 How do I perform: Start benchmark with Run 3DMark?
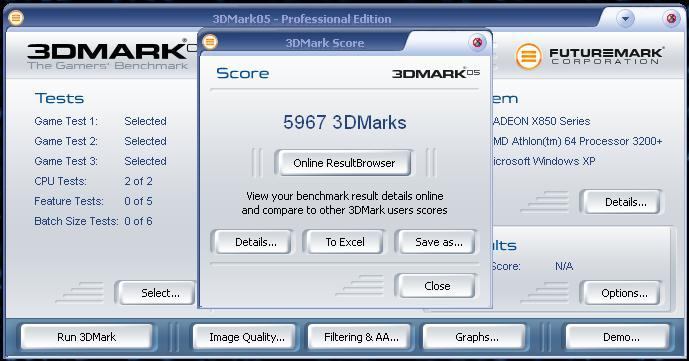pyautogui.click(x=87, y=337)
